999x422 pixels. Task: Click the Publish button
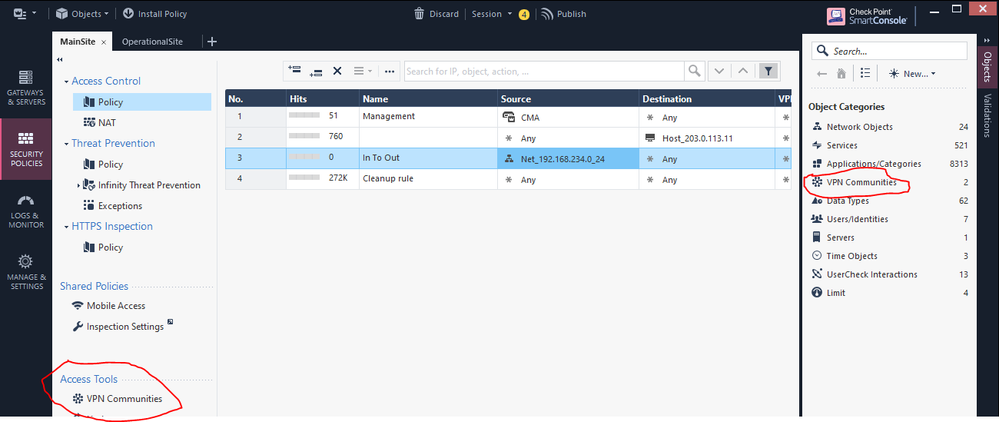(x=563, y=13)
